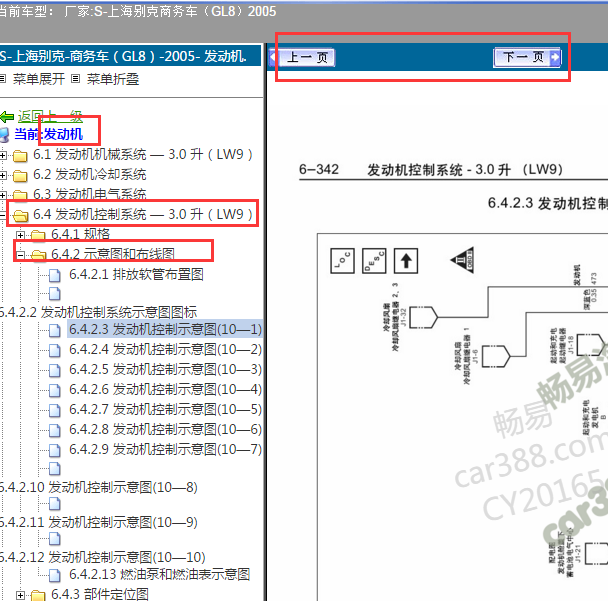
Task: Click the DESC icon in the diagram
Action: click(374, 261)
